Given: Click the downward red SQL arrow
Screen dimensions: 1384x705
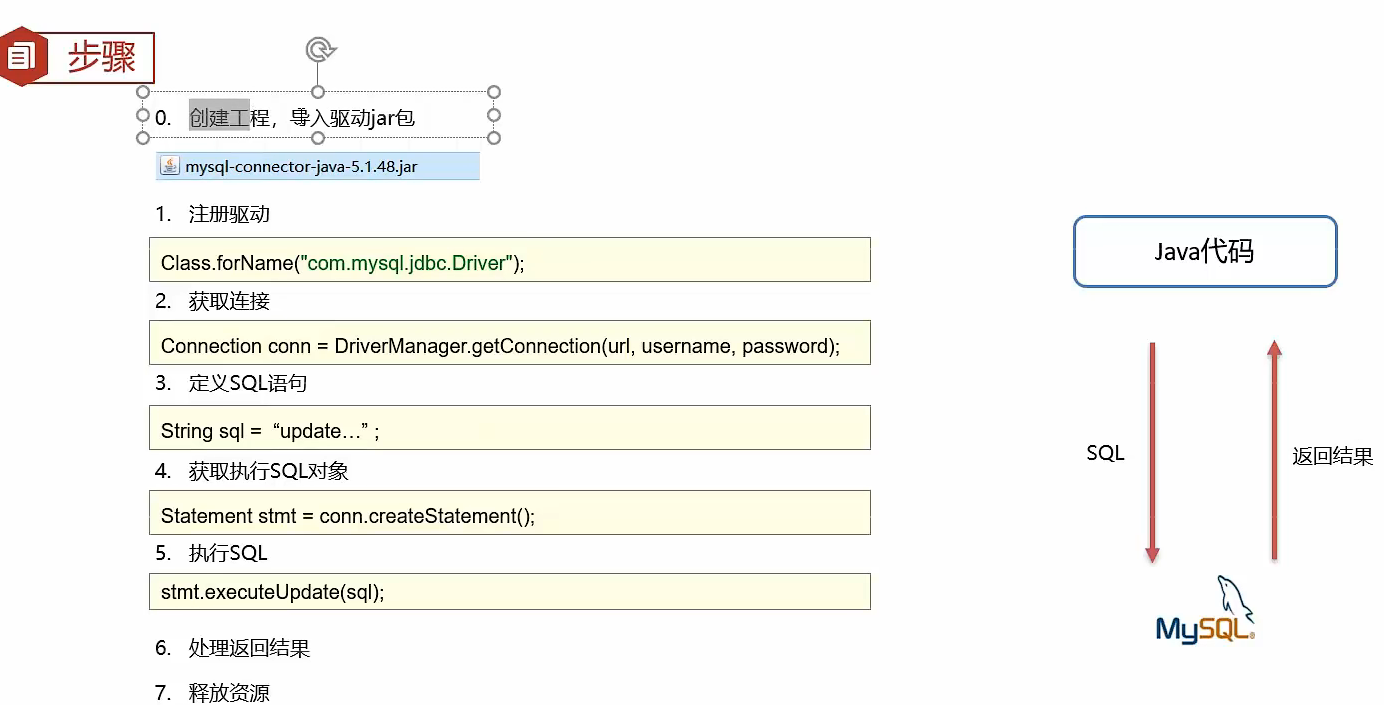Looking at the screenshot, I should tap(1152, 452).
